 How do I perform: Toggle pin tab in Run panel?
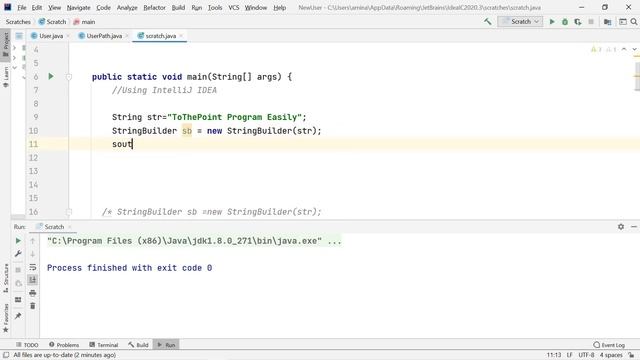point(18,316)
